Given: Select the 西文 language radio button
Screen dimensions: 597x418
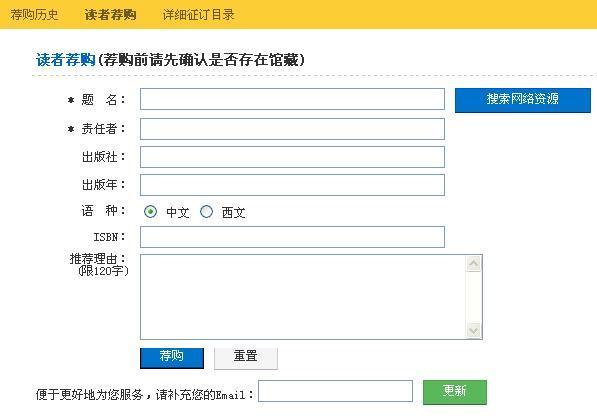Looking at the screenshot, I should pyautogui.click(x=206, y=211).
